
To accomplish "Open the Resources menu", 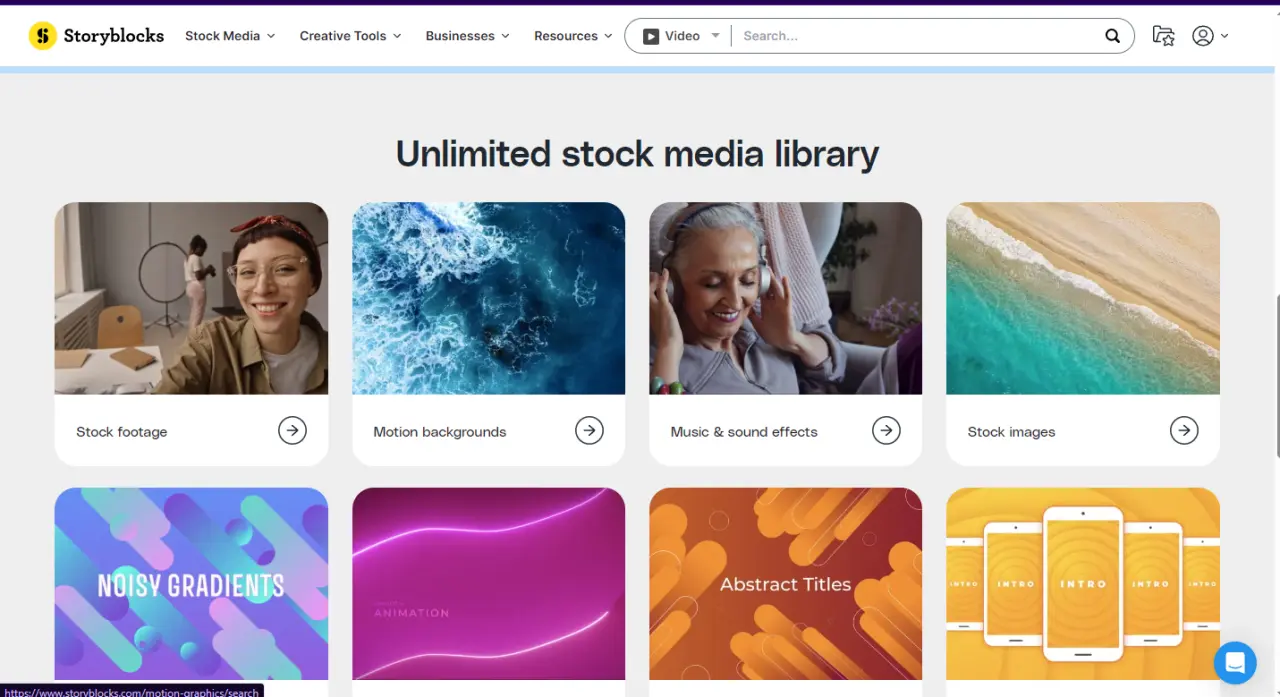I will [573, 36].
